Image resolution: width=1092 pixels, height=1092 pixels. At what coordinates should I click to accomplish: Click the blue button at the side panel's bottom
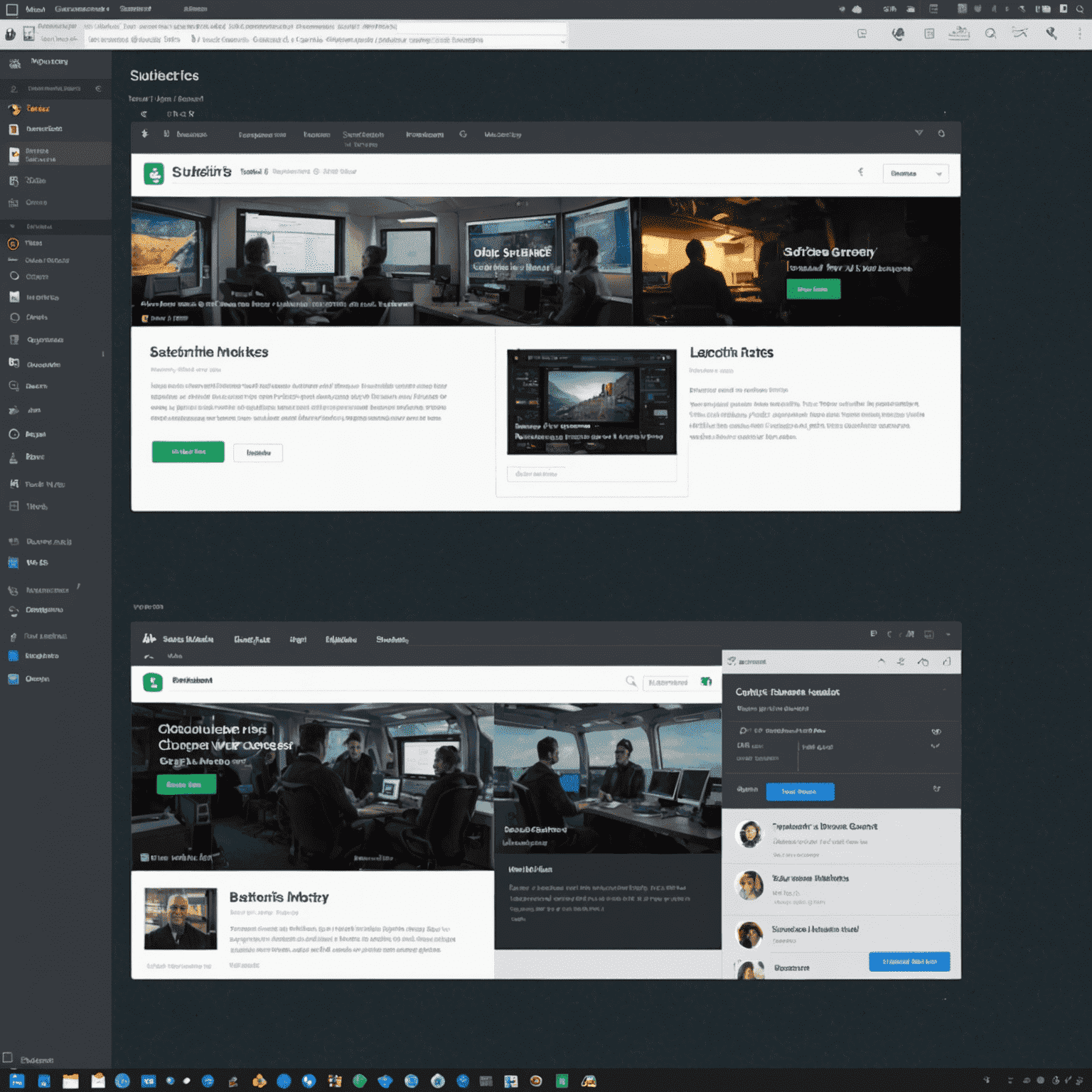pyautogui.click(x=909, y=961)
